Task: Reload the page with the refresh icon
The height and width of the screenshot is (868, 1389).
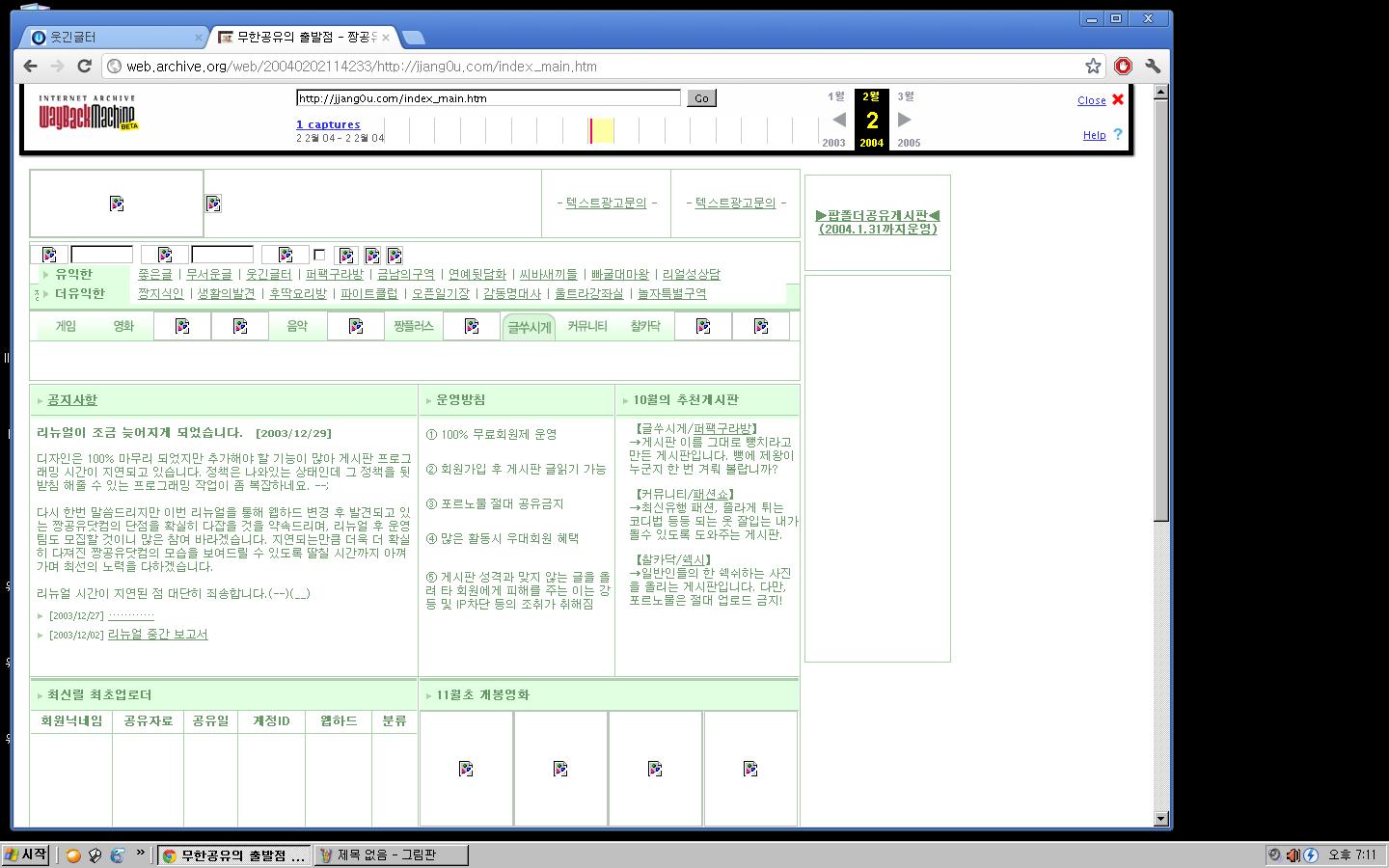Action: click(84, 66)
